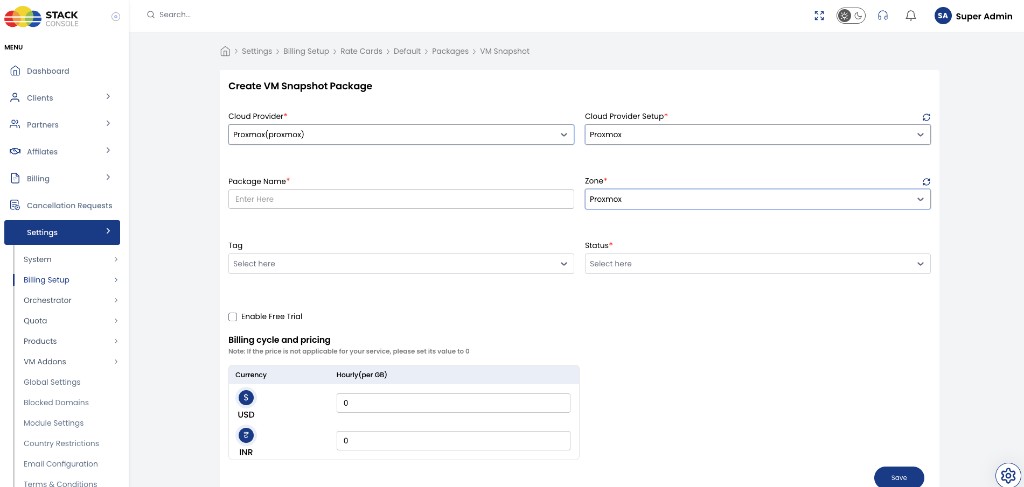Click the USD dollar currency icon
Screen dimensions: 1024x487
click(246, 397)
